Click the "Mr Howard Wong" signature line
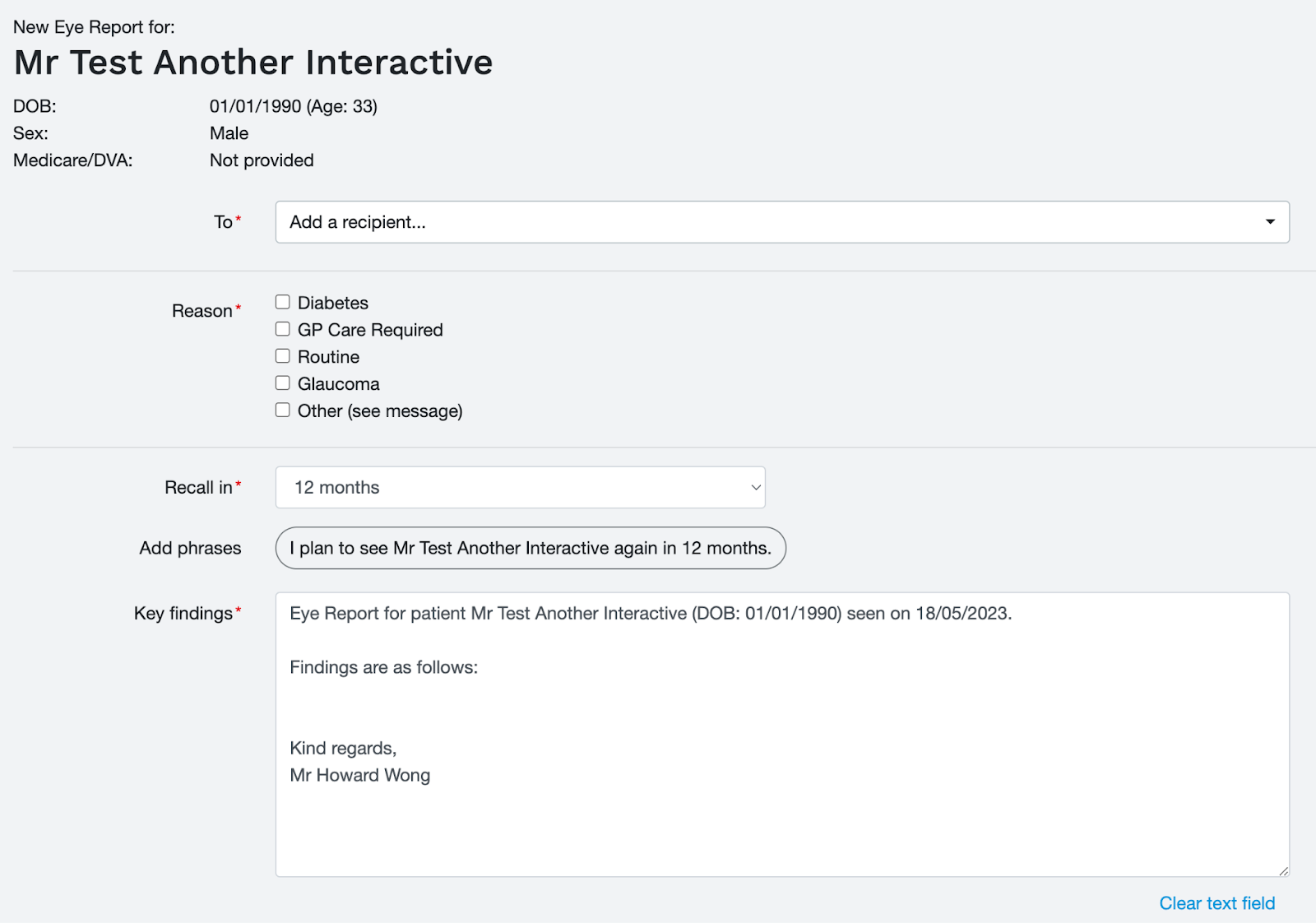The height and width of the screenshot is (923, 1316). (x=359, y=774)
